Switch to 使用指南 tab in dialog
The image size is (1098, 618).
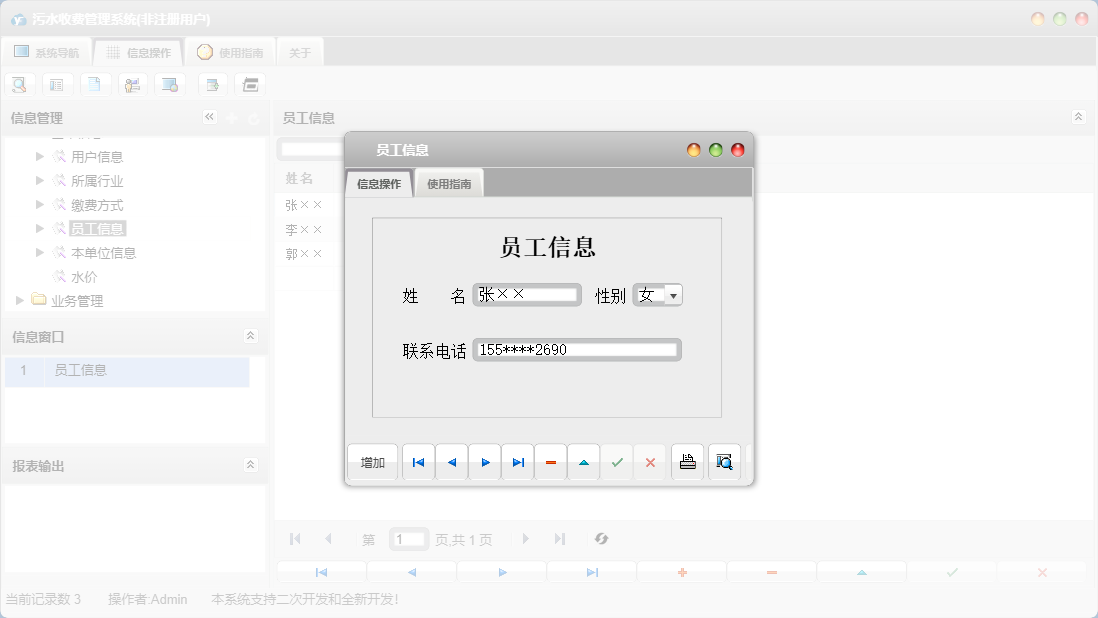coord(449,184)
